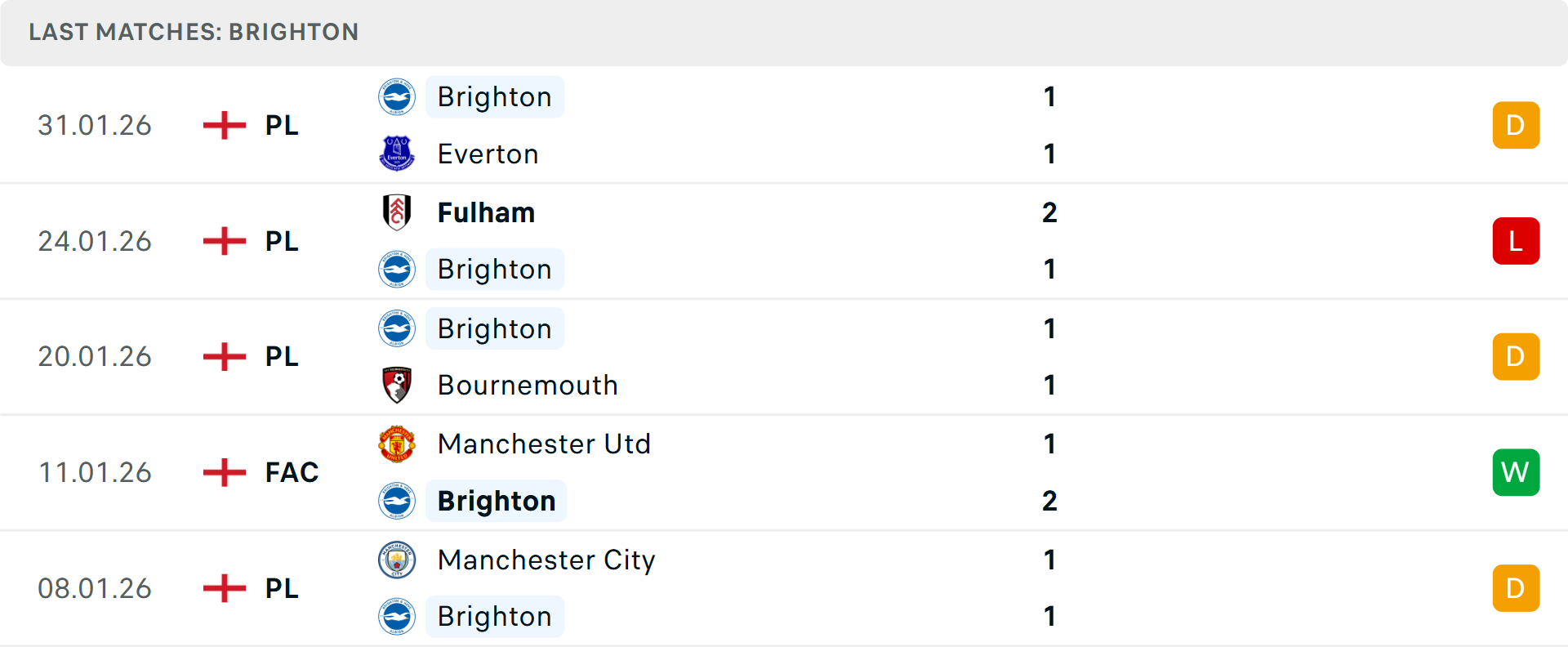Select the LAST MATCHES: BRIGHTON header
The image size is (1568, 647).
click(x=194, y=32)
